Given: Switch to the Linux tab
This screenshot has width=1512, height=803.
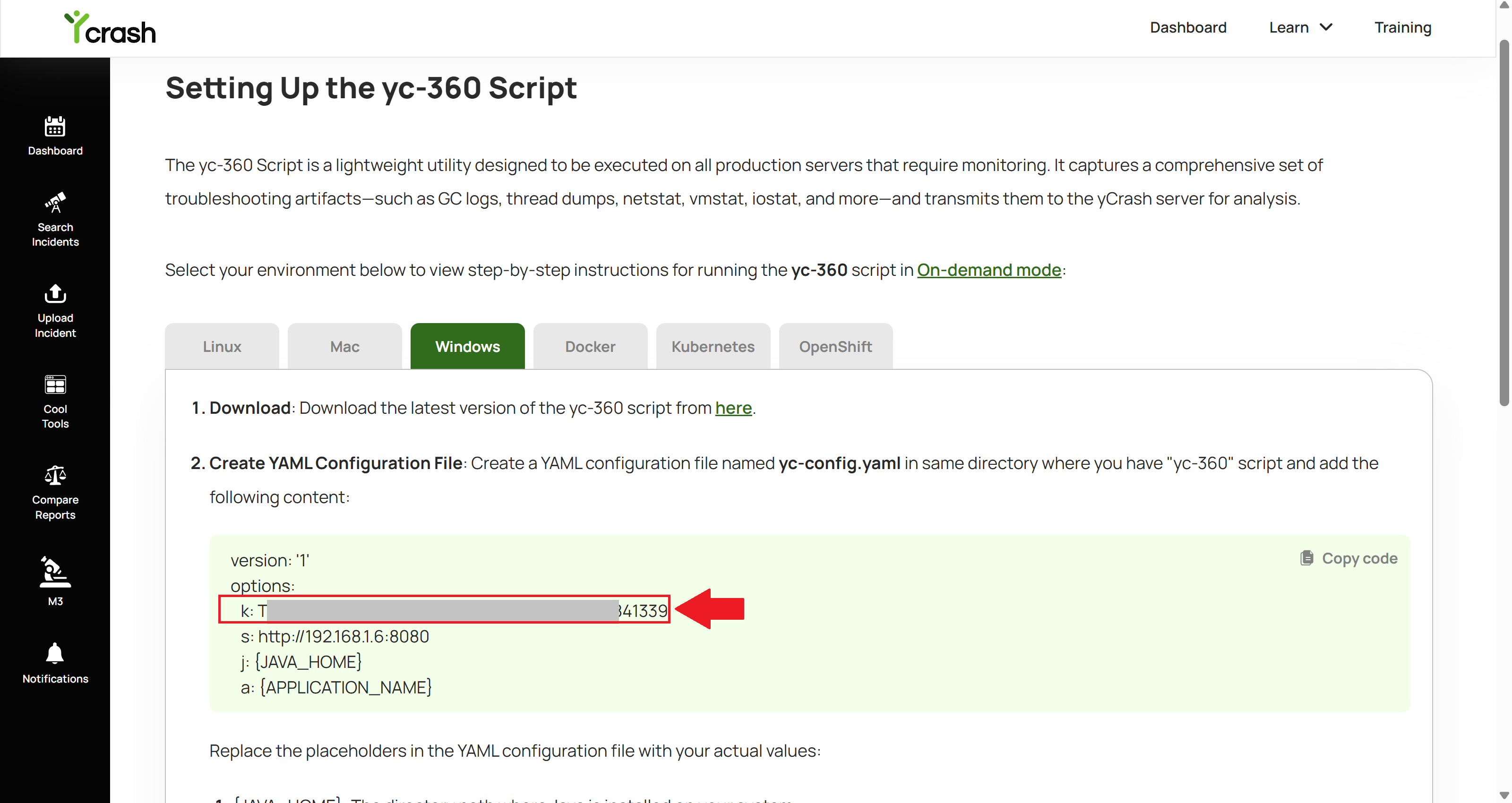Looking at the screenshot, I should tap(222, 346).
